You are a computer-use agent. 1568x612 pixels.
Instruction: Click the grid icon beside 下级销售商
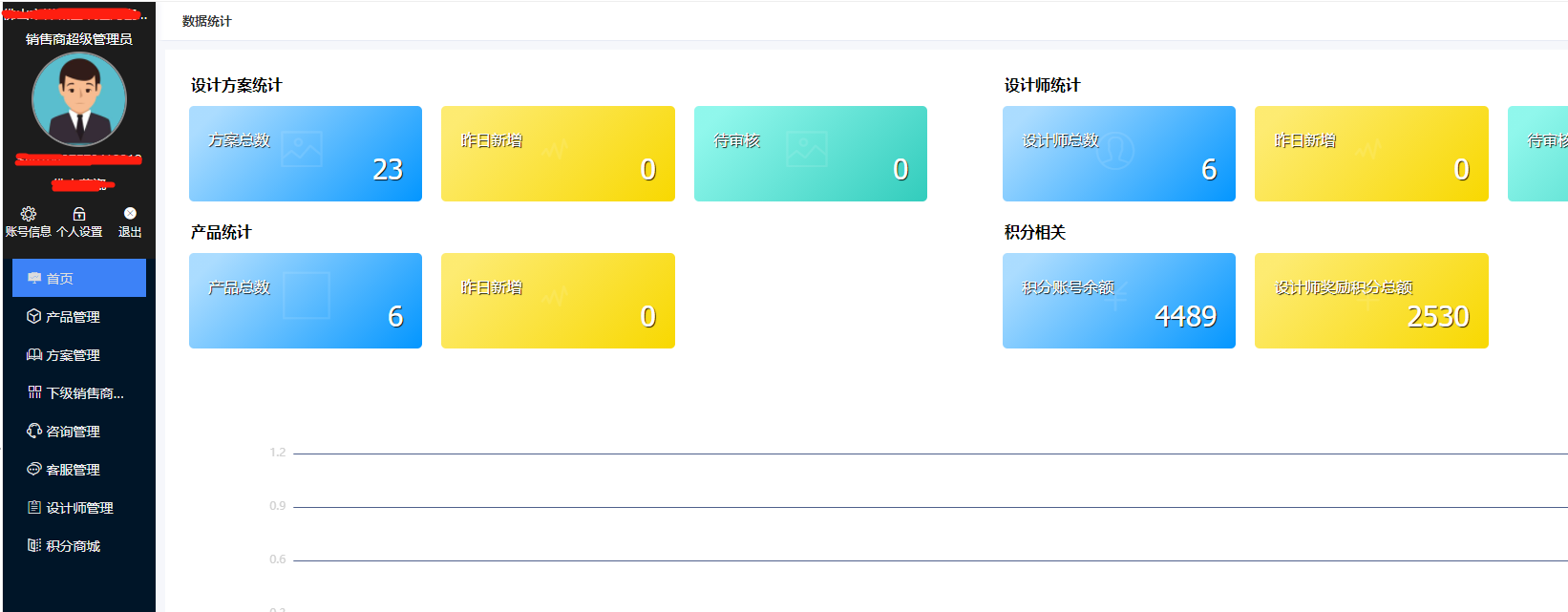(34, 392)
